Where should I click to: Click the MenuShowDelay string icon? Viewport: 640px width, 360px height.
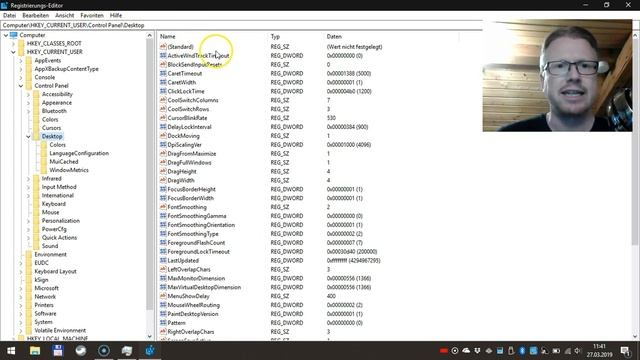point(163,296)
